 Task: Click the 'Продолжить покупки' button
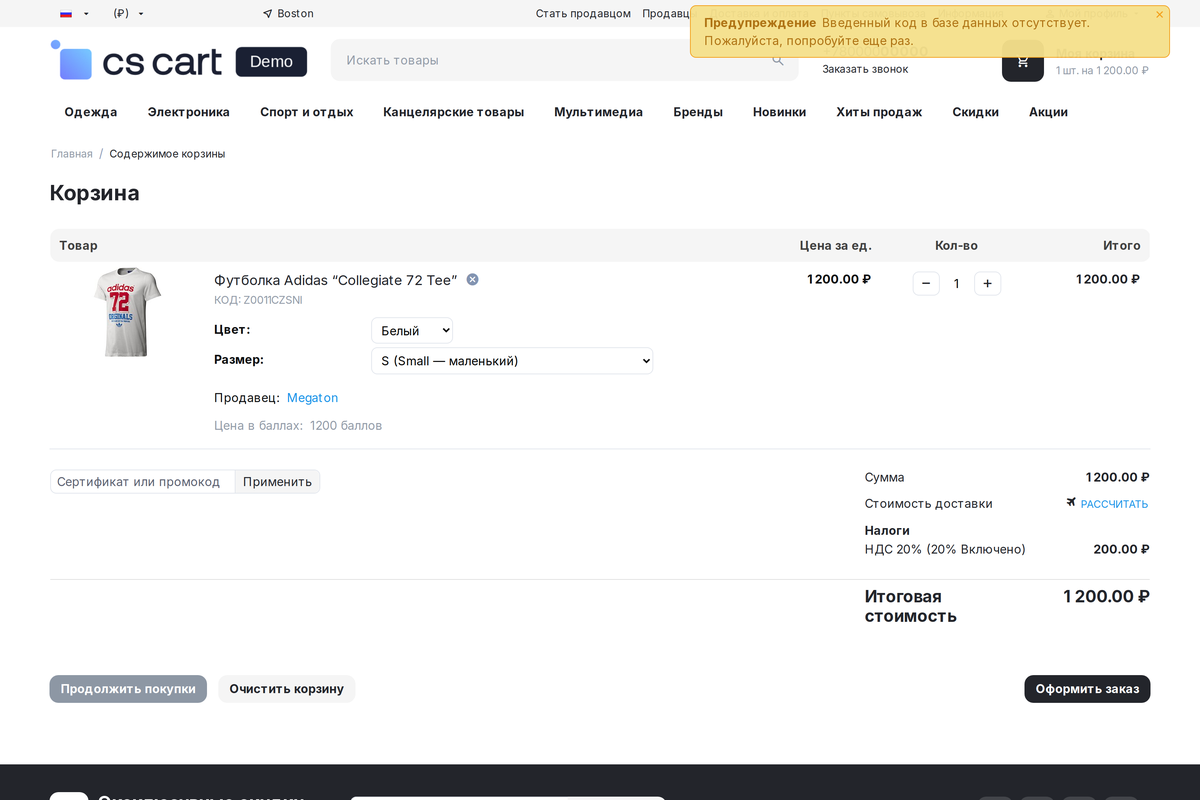coord(128,689)
